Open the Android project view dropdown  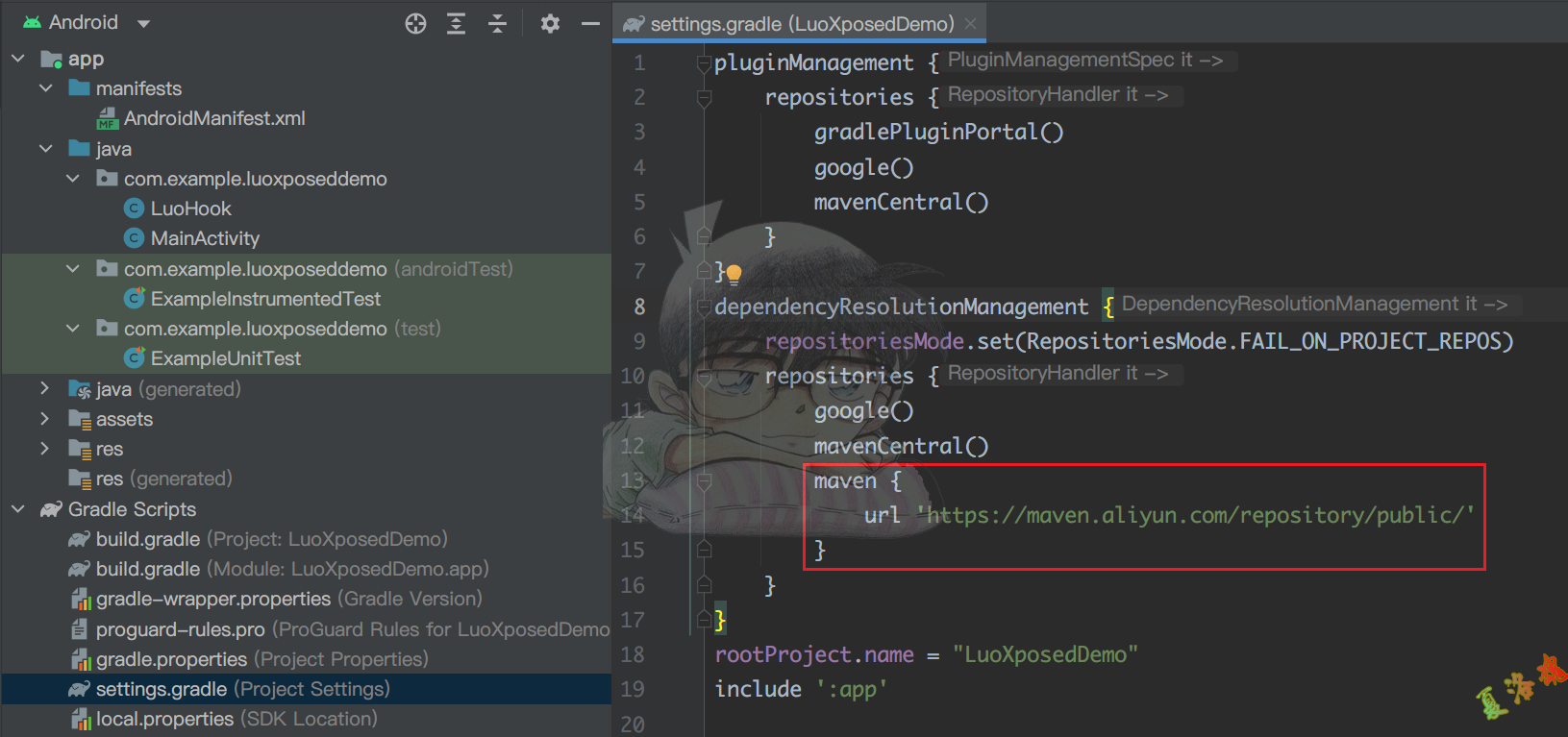click(x=143, y=24)
